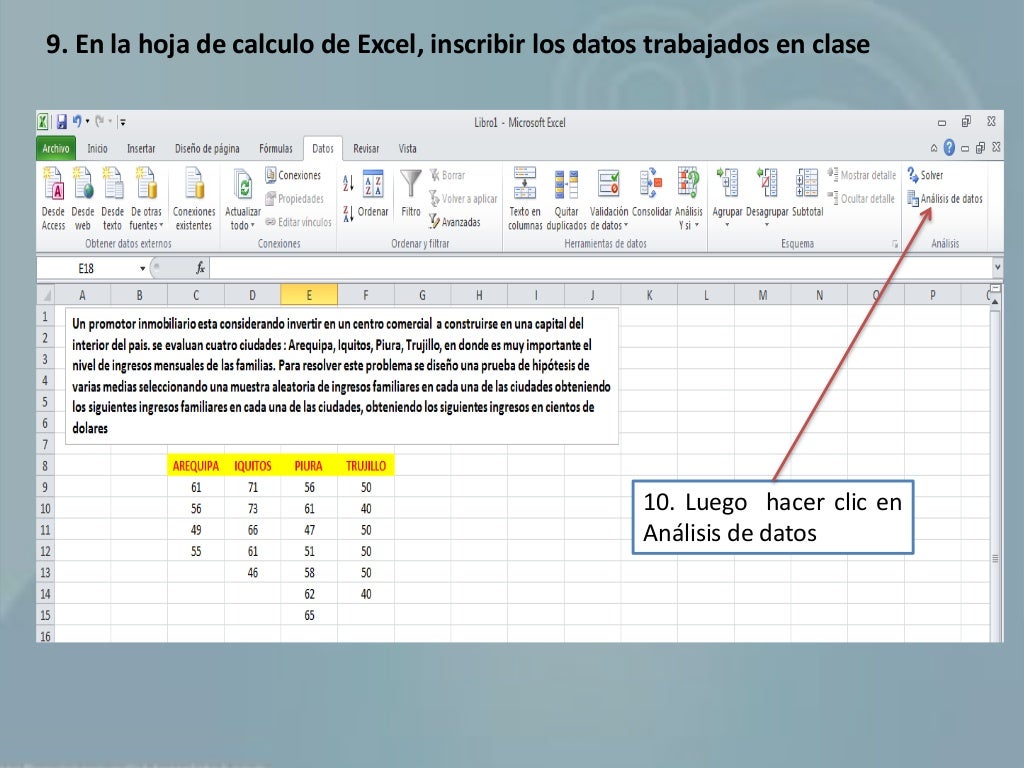Image resolution: width=1024 pixels, height=768 pixels.
Task: Click the vertical scrollbar up arrow
Action: pos(995,302)
